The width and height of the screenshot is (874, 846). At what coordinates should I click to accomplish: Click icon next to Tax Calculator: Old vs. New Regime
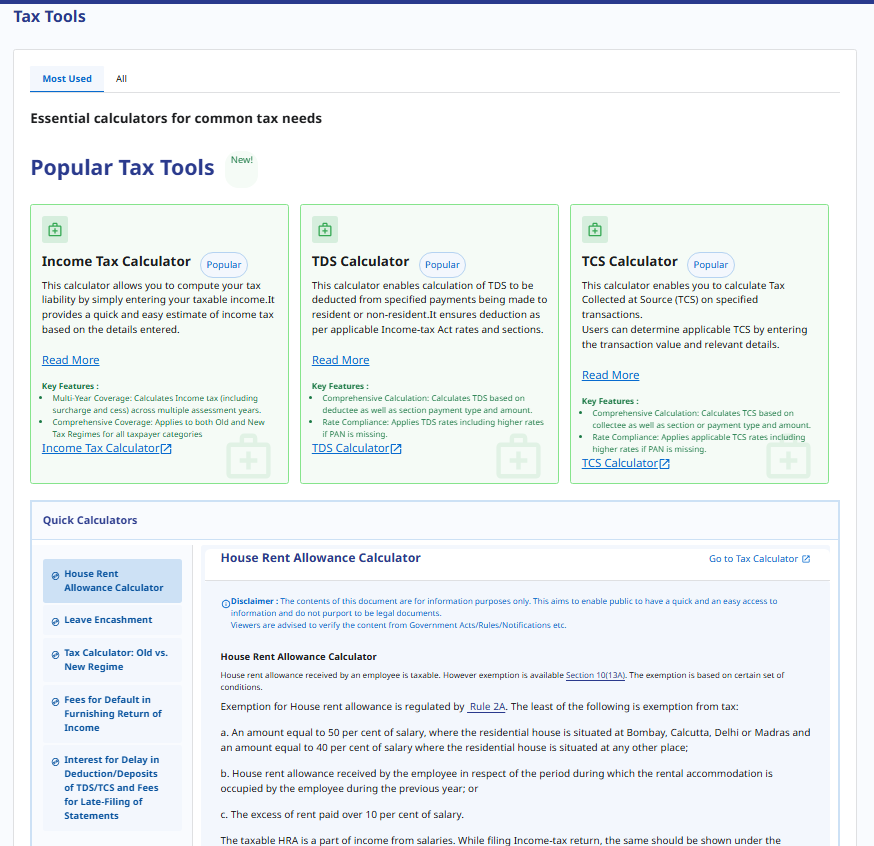pos(55,655)
